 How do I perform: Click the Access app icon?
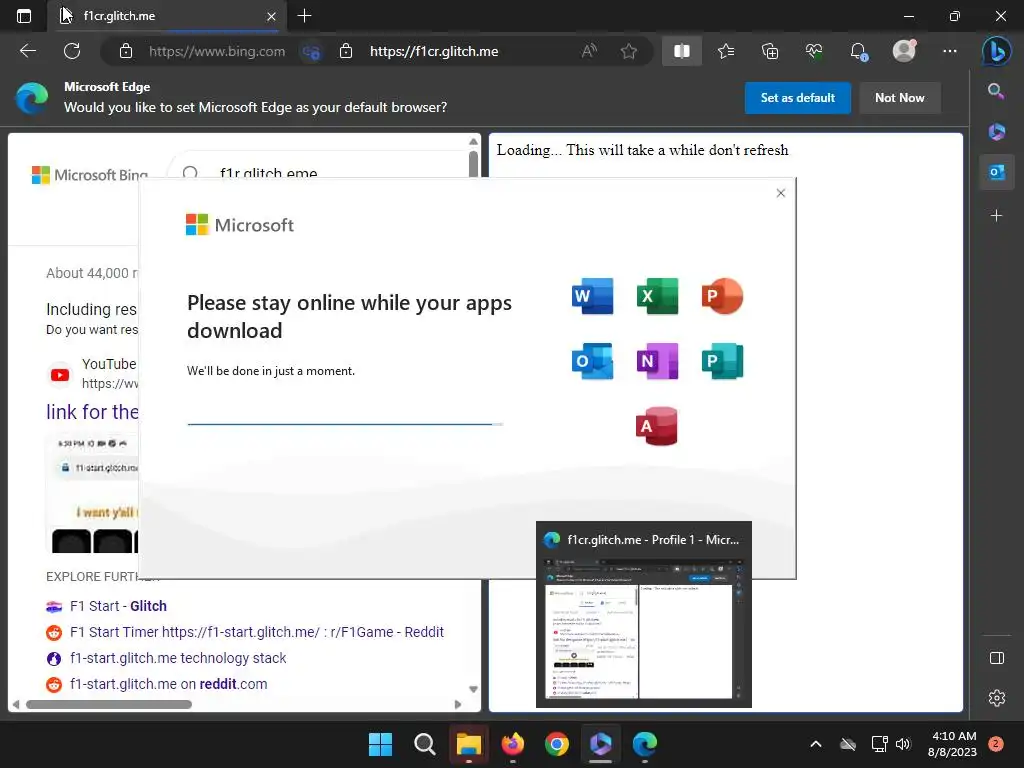point(657,426)
